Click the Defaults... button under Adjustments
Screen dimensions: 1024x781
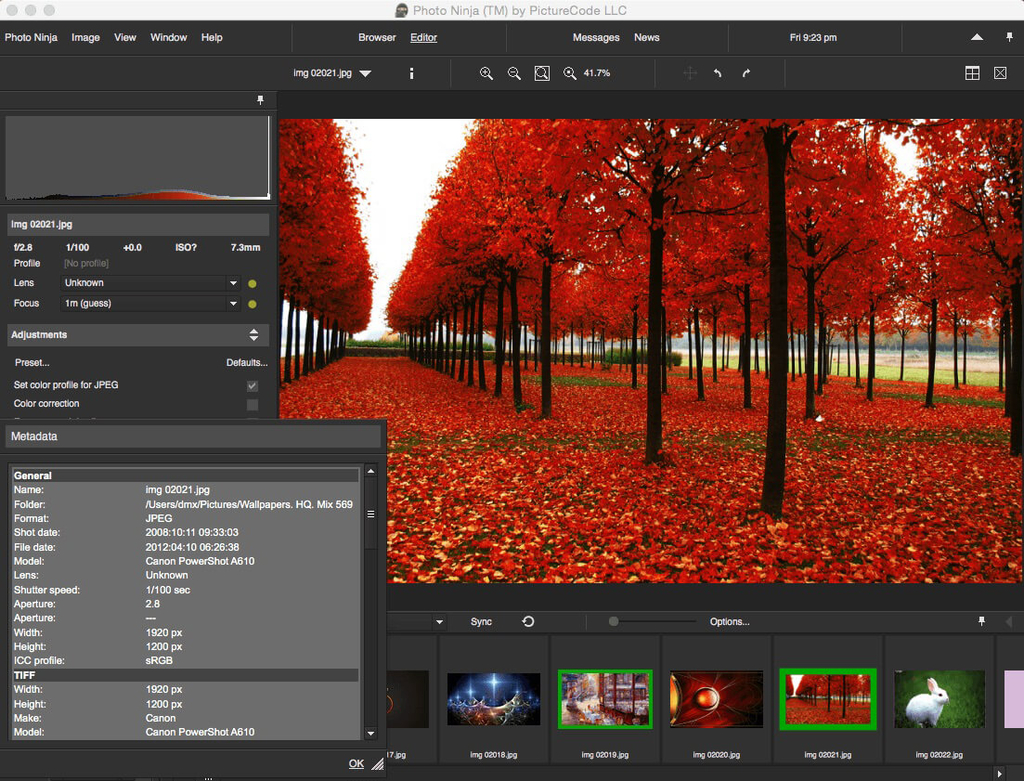click(x=246, y=363)
